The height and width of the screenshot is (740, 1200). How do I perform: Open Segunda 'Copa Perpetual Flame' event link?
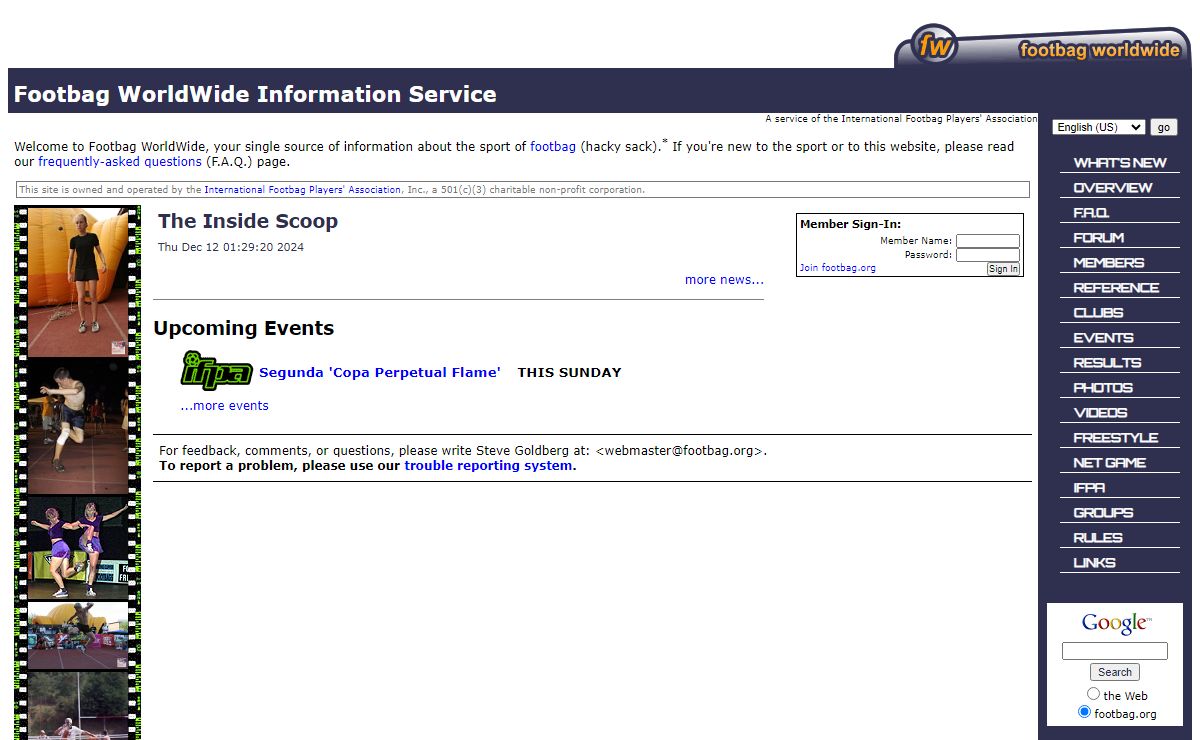tap(379, 372)
